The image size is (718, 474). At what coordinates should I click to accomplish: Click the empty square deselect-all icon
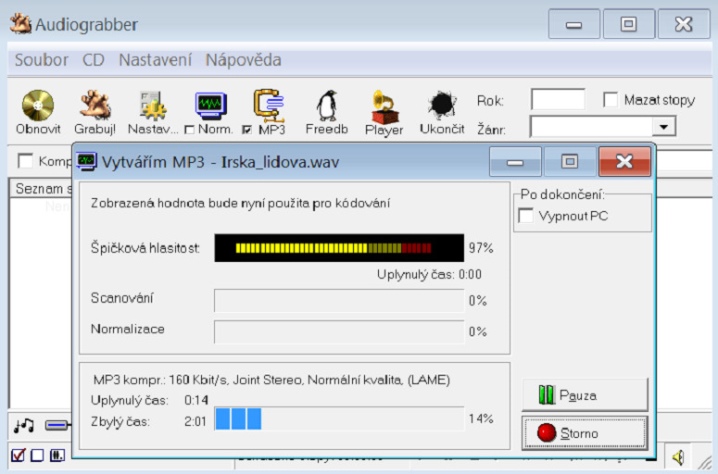tap(37, 455)
